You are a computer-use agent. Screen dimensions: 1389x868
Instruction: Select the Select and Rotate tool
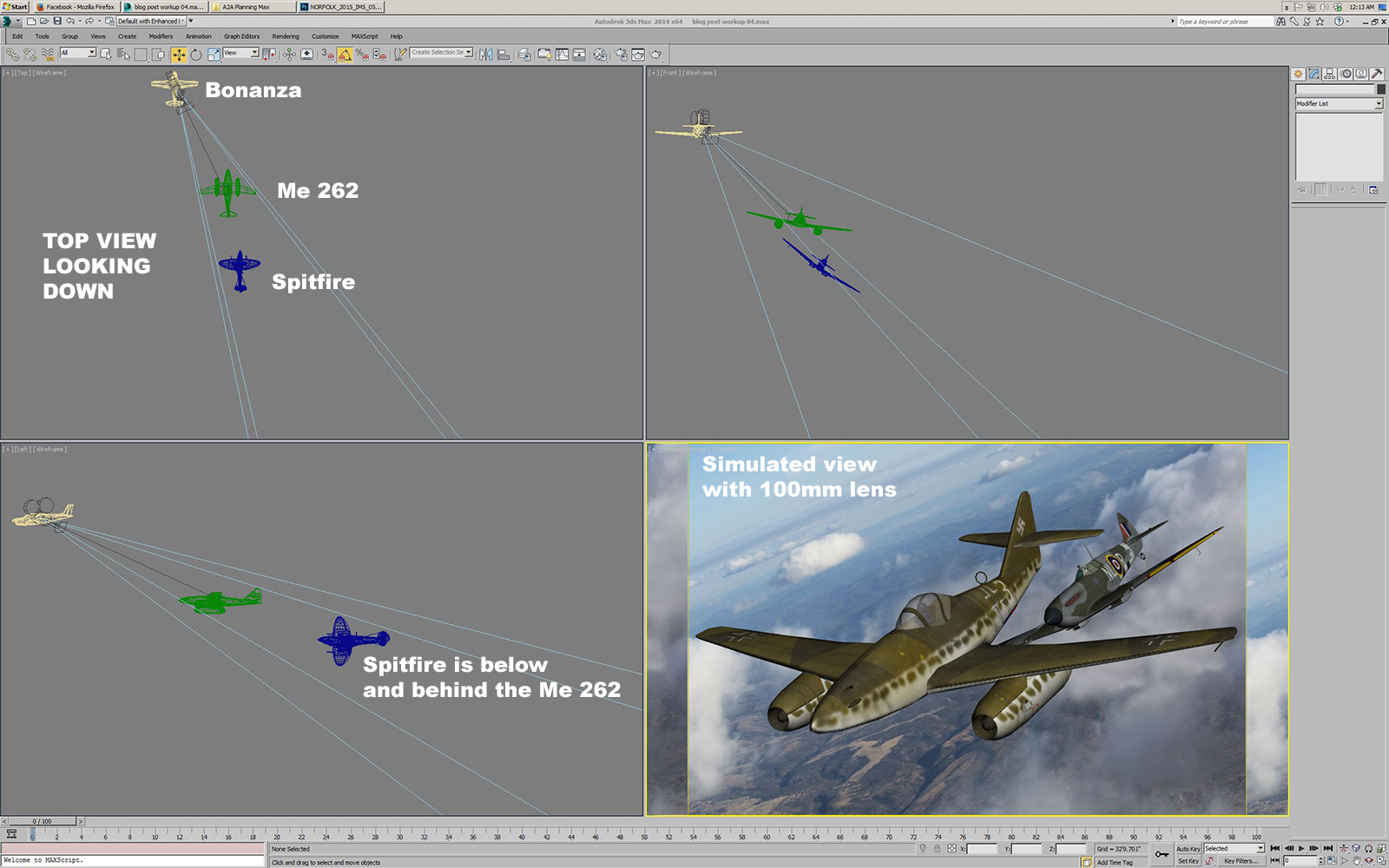[x=197, y=54]
